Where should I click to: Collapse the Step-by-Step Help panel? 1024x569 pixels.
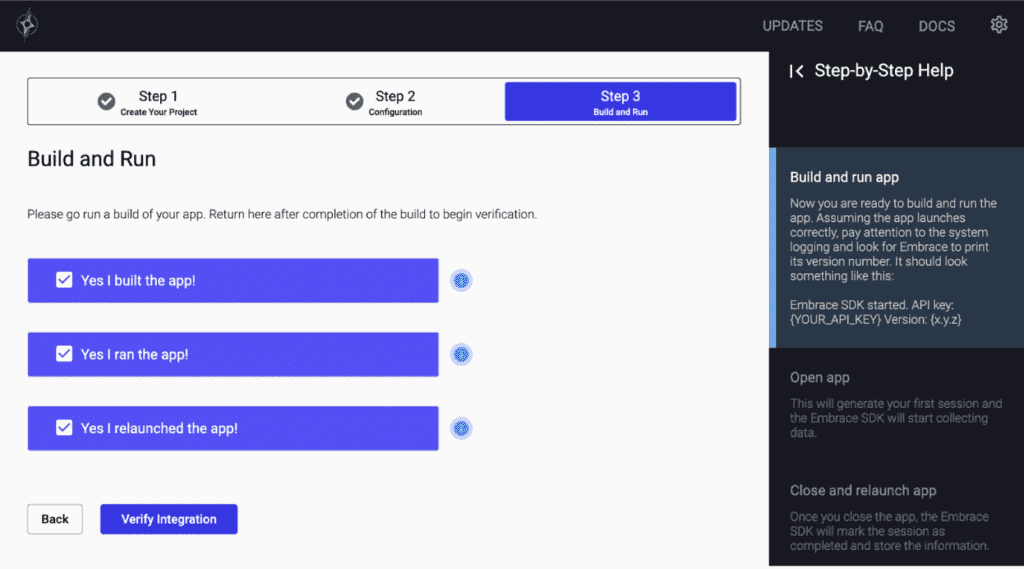point(796,71)
